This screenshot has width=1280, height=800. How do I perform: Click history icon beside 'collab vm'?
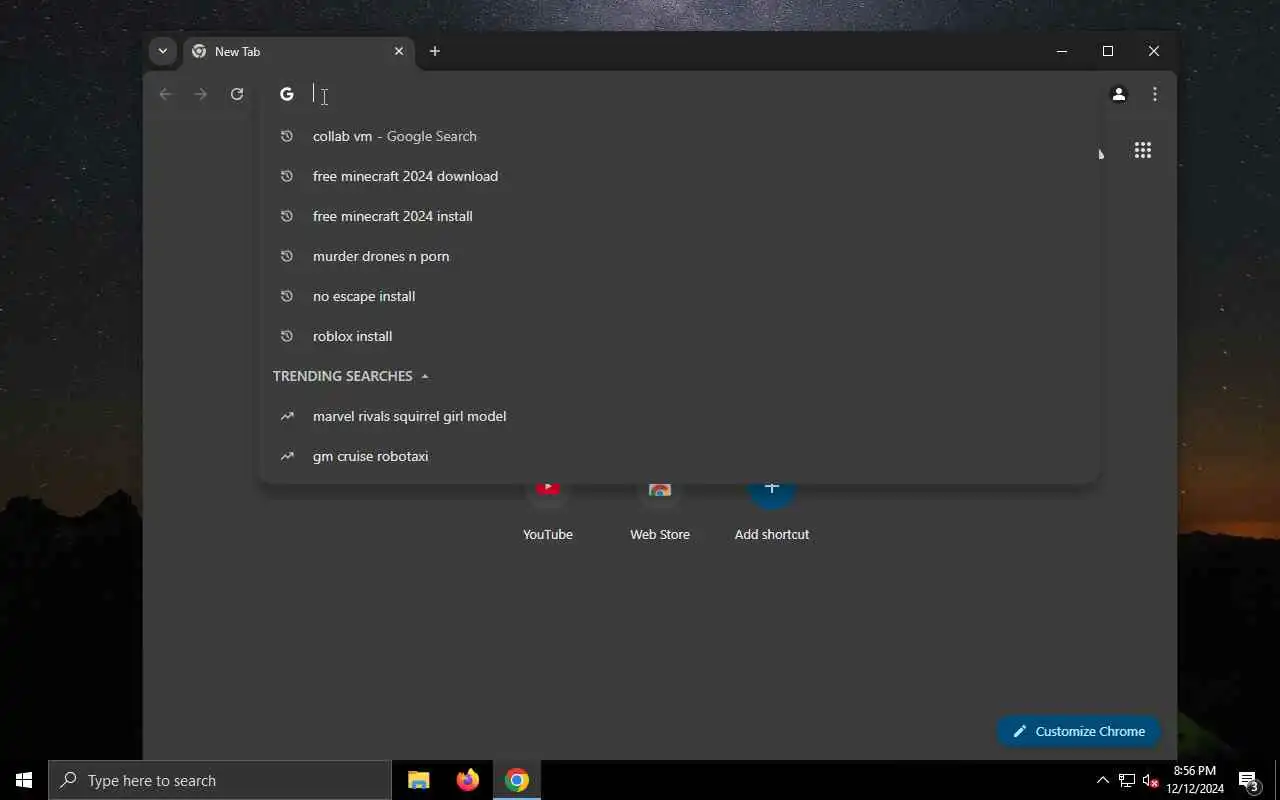click(287, 136)
